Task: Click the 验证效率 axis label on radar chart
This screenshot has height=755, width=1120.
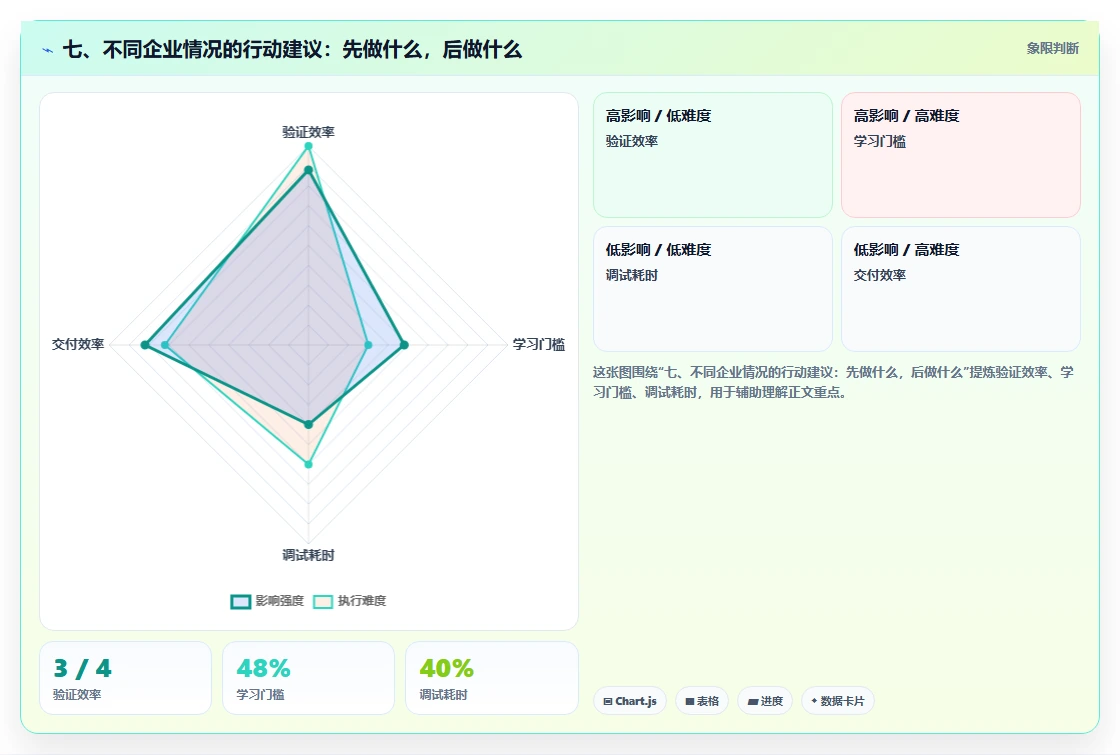Action: (309, 132)
